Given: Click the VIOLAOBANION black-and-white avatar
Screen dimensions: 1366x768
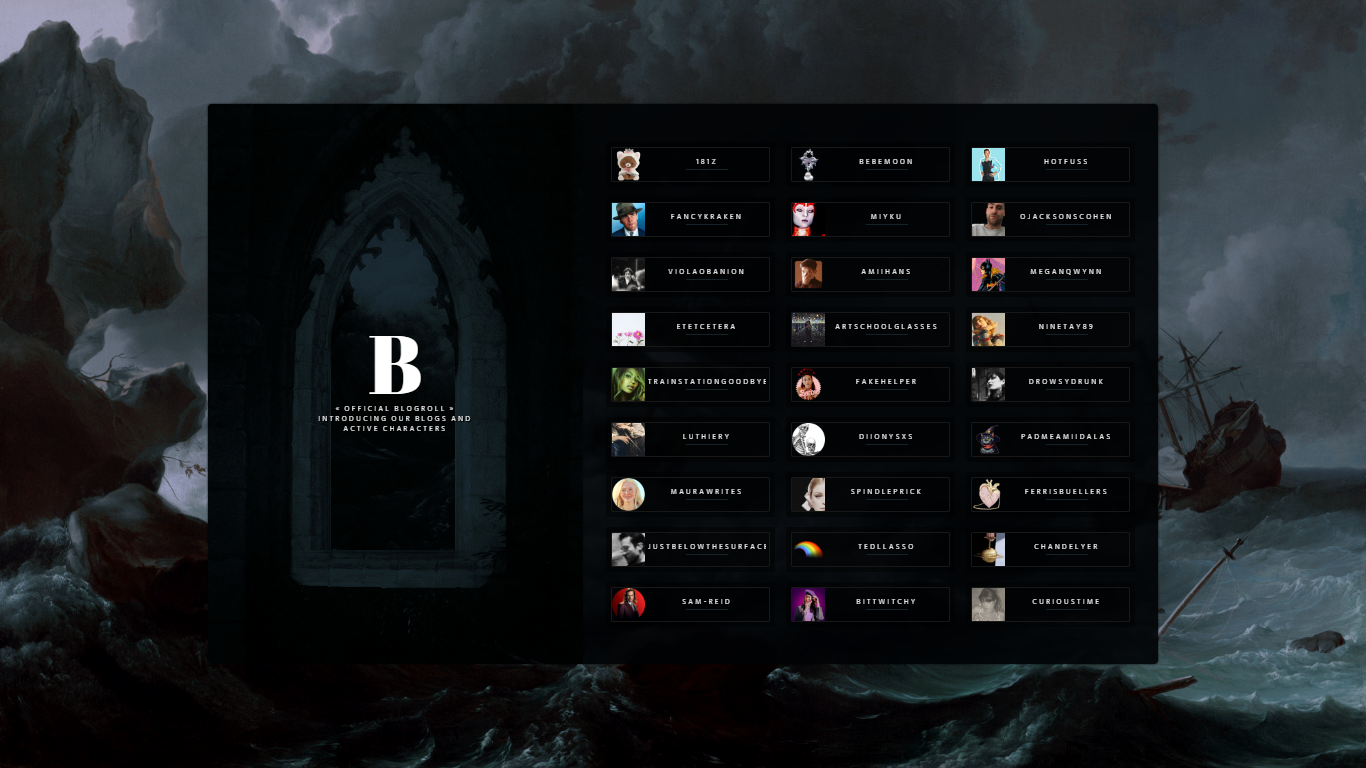Looking at the screenshot, I should (628, 274).
